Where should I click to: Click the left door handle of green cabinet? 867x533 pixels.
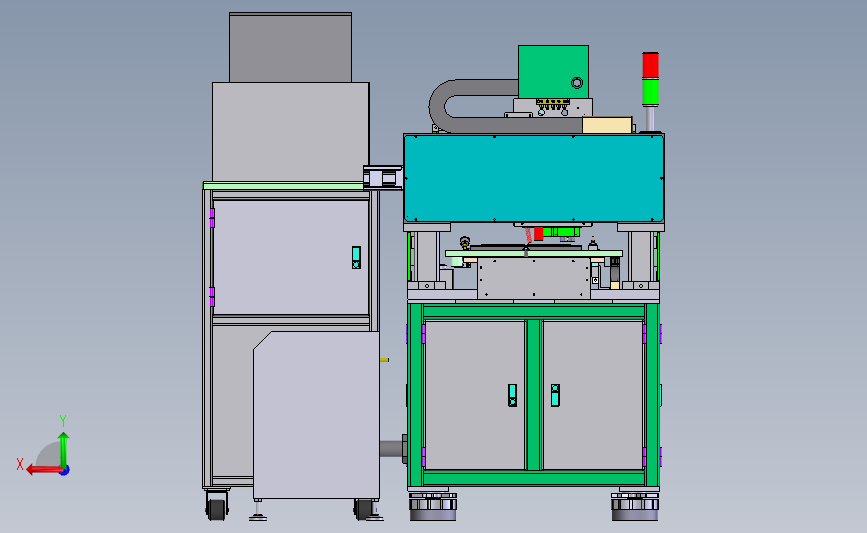[512, 395]
